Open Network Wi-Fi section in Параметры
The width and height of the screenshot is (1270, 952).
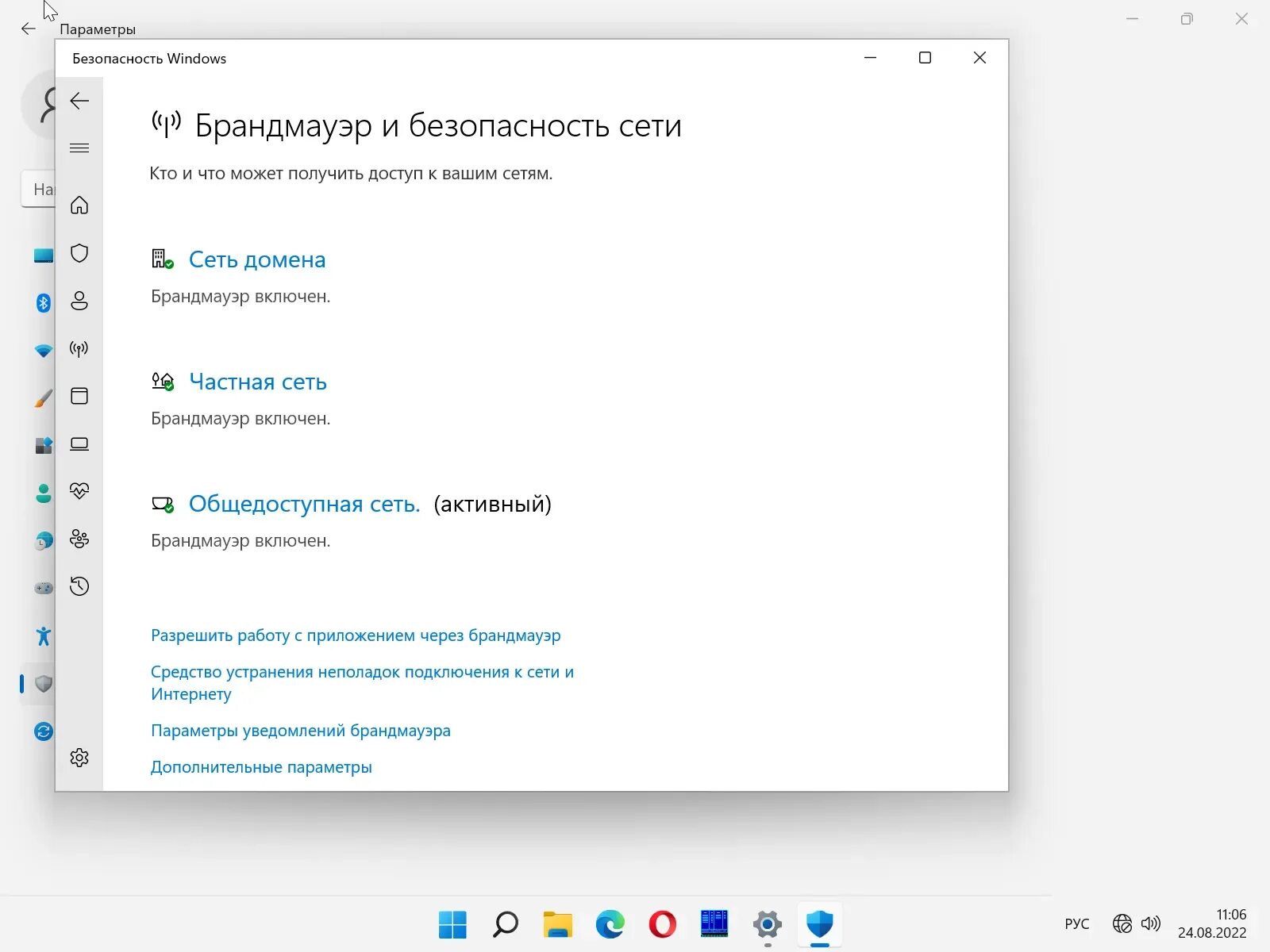(44, 350)
